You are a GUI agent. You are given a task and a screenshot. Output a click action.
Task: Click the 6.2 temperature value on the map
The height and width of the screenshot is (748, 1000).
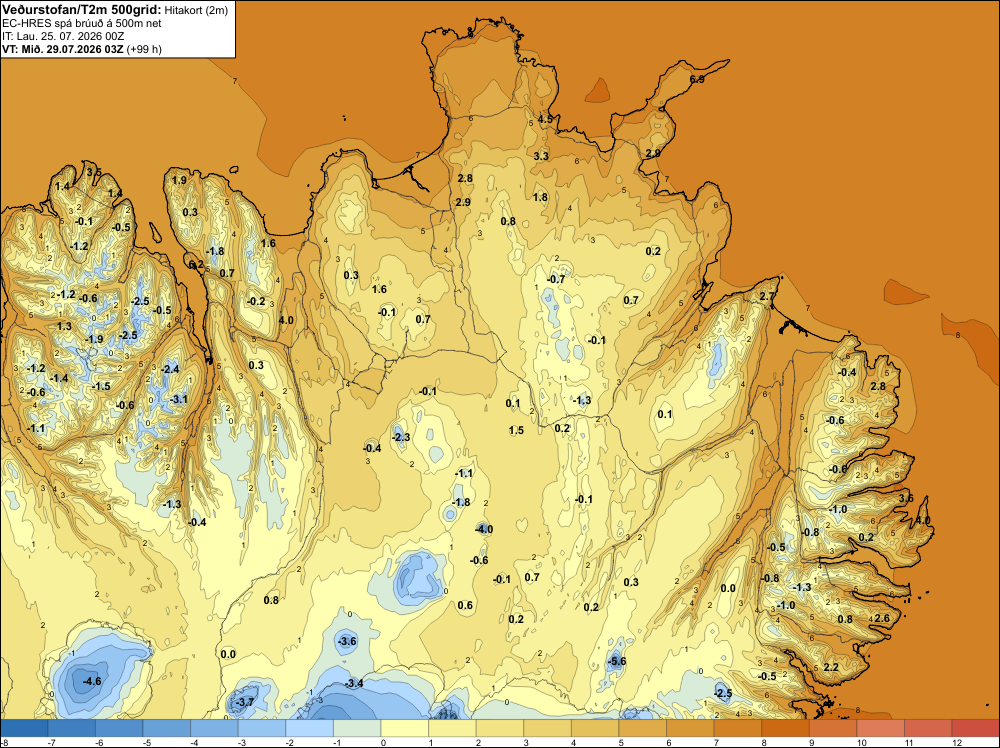(x=197, y=264)
